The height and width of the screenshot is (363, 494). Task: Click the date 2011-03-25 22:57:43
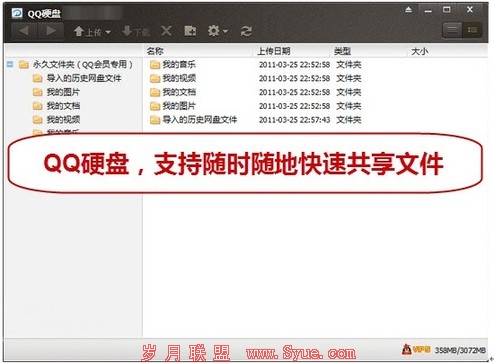[295, 120]
